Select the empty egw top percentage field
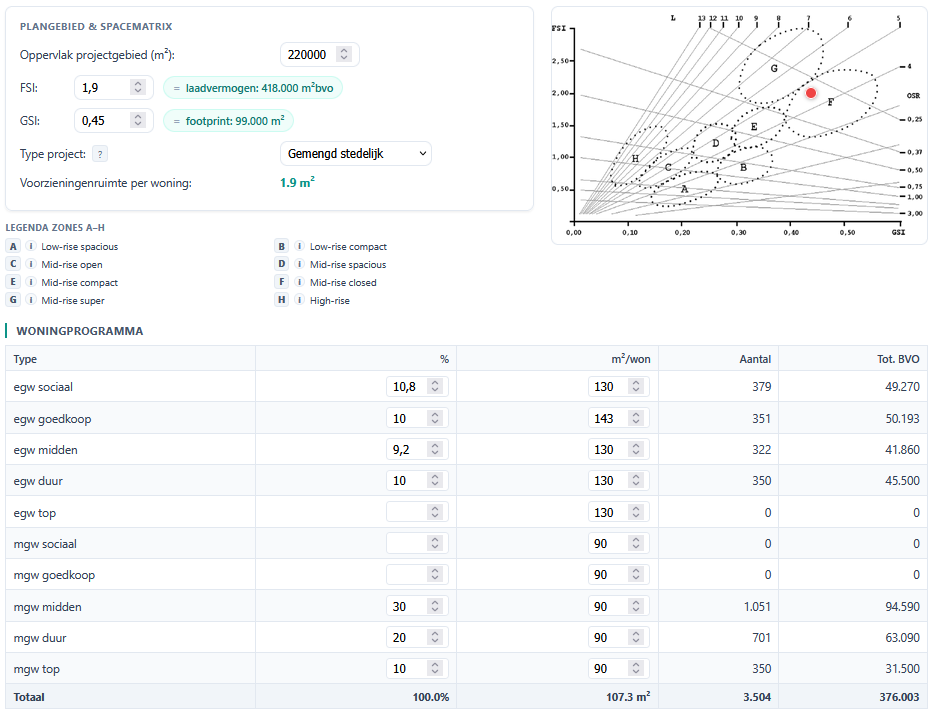This screenshot has width=935, height=715. tap(406, 512)
